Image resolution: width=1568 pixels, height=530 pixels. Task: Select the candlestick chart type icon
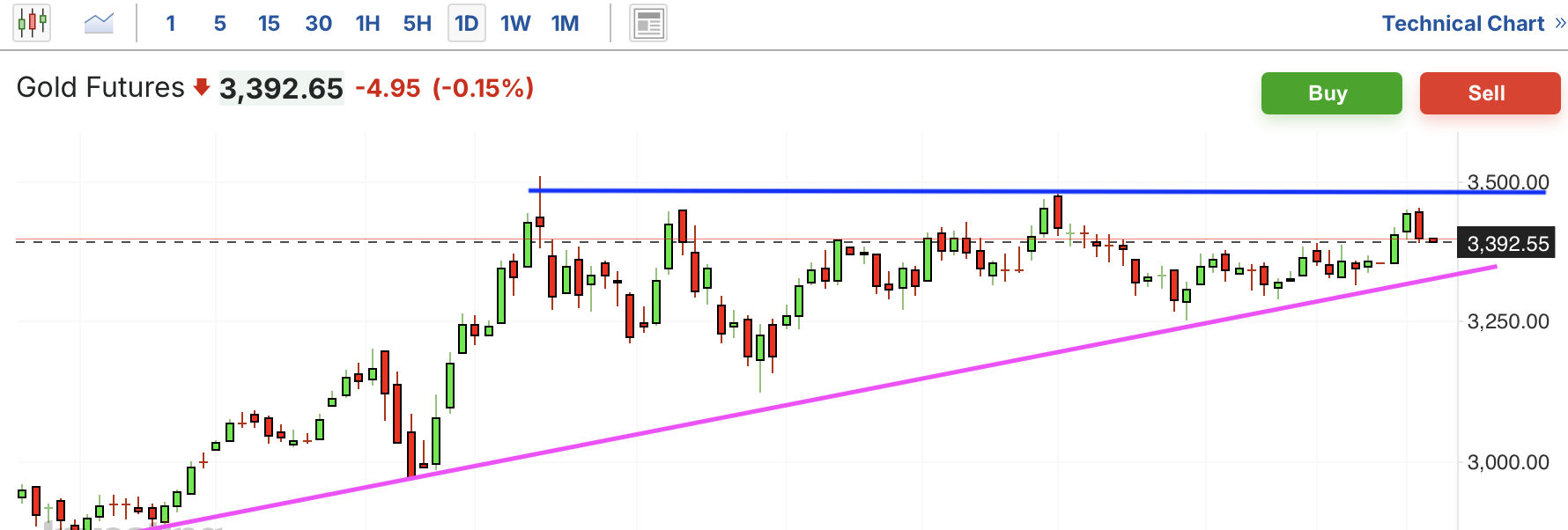point(32,23)
